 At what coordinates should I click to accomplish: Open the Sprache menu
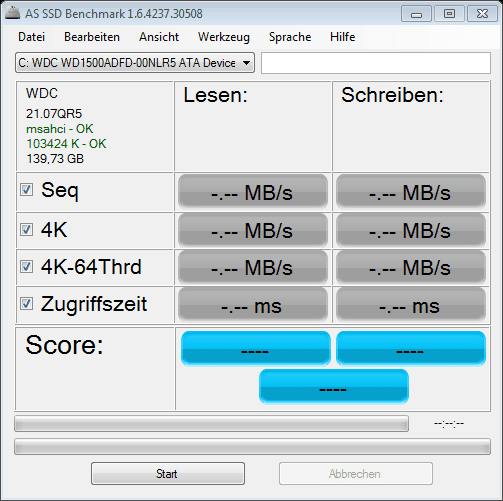[x=290, y=37]
